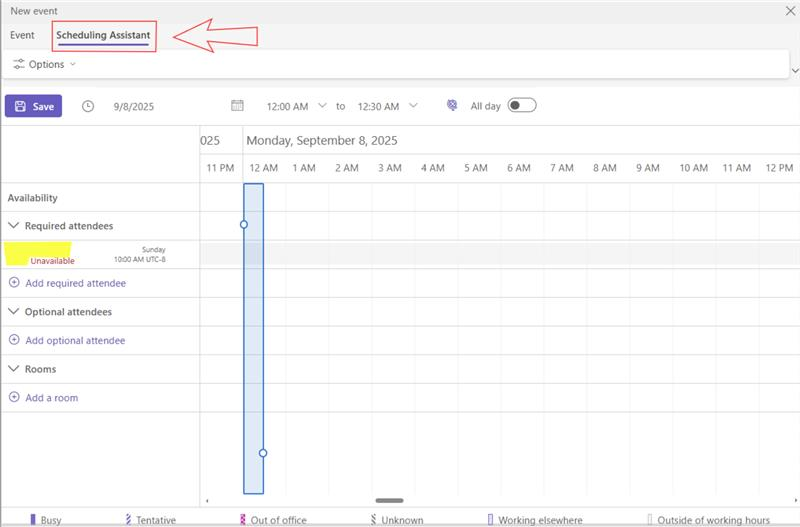Open the 12:00 AM start time dropdown
Image resolution: width=800 pixels, height=527 pixels.
[x=322, y=106]
